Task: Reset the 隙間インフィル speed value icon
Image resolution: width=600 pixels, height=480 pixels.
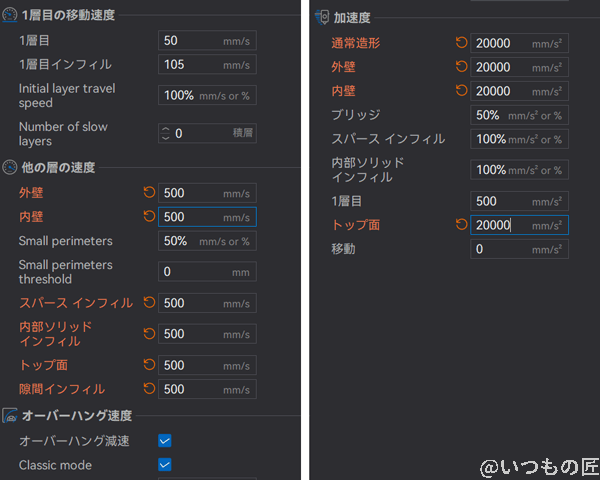Action: (149, 389)
